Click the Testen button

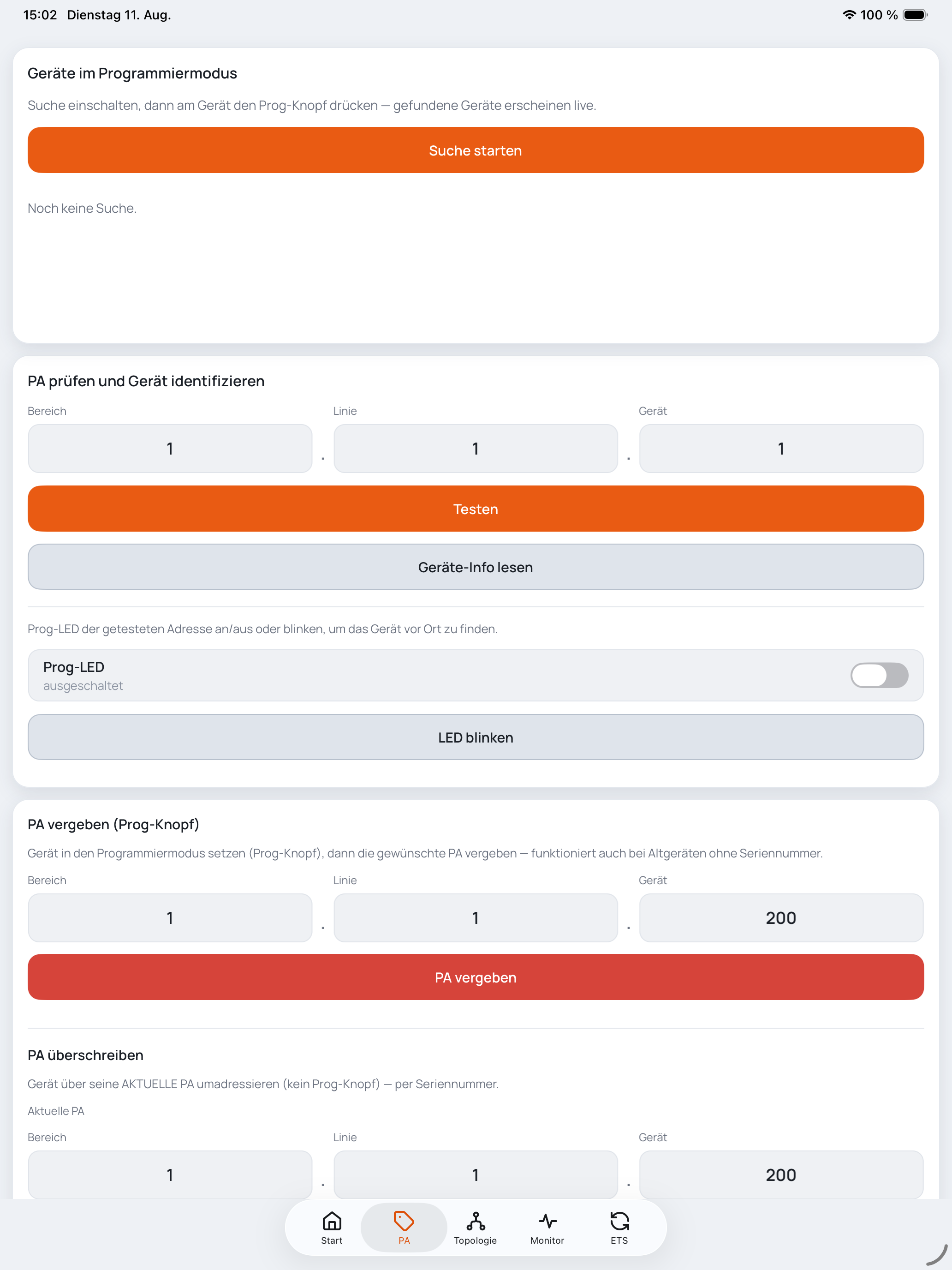[476, 509]
